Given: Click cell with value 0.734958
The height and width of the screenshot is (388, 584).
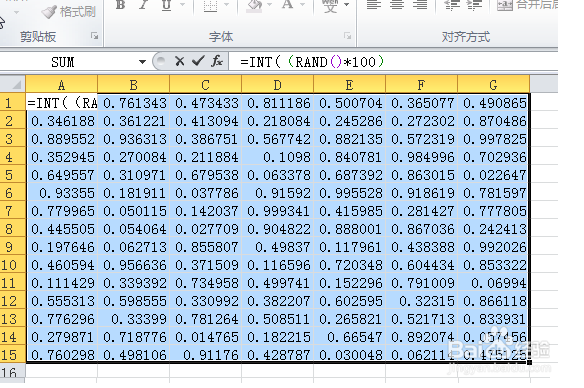Looking at the screenshot, I should click(205, 283).
